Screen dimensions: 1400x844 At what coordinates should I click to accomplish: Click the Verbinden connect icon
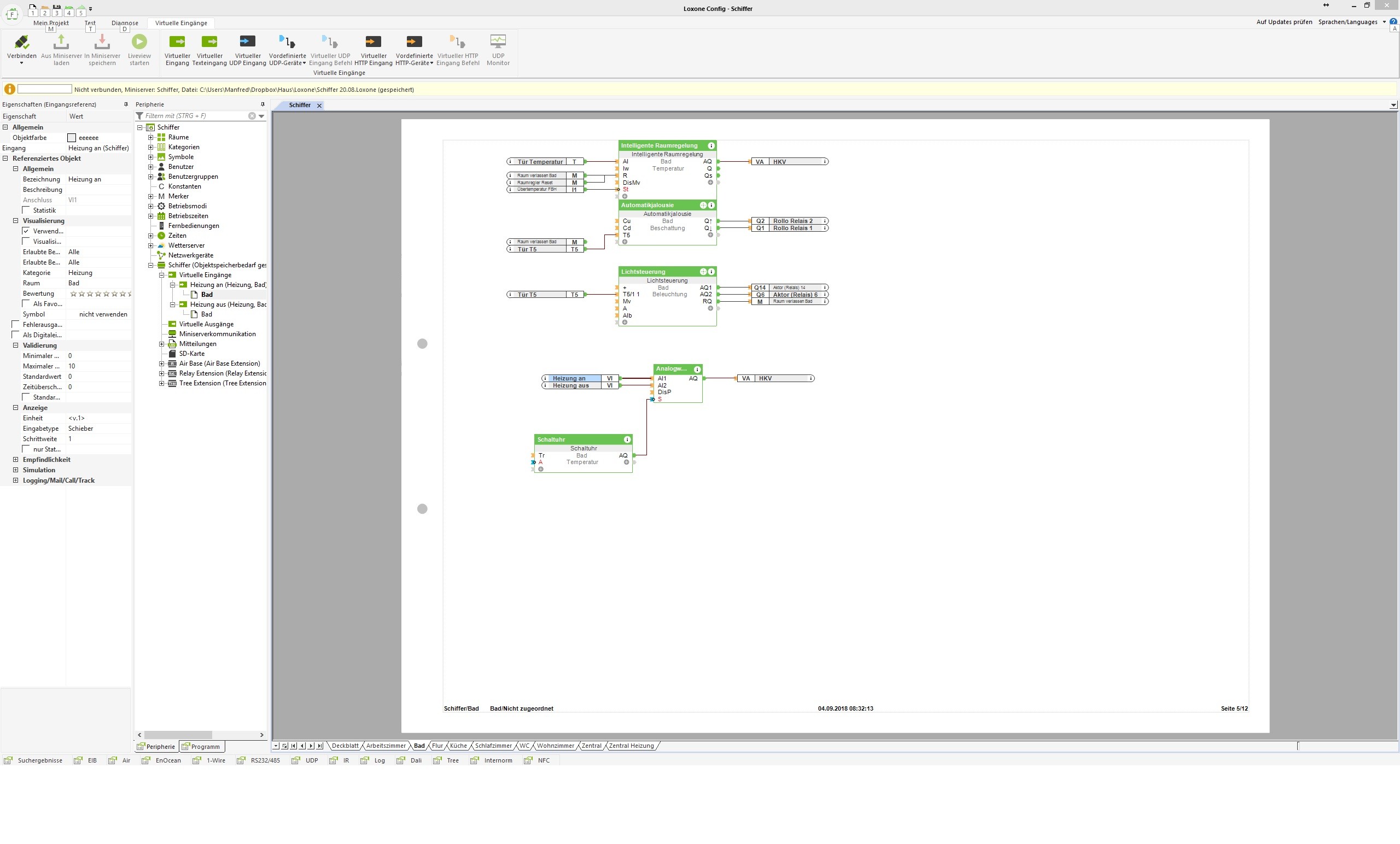tap(21, 42)
